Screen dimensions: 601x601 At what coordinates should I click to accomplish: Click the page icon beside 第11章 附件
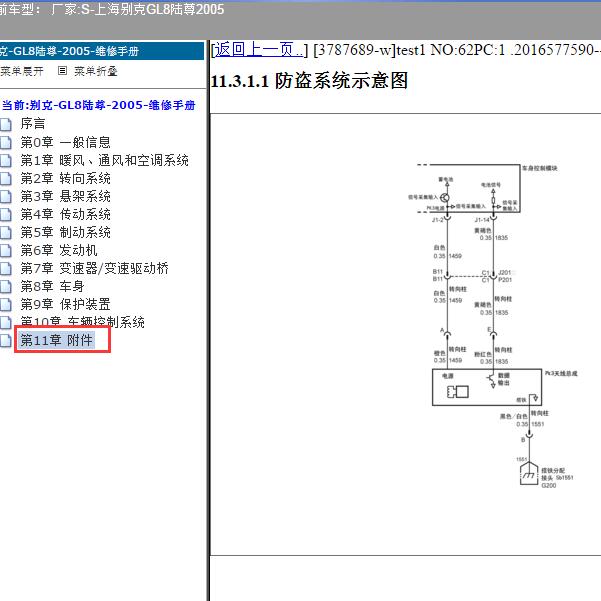tap(5, 340)
